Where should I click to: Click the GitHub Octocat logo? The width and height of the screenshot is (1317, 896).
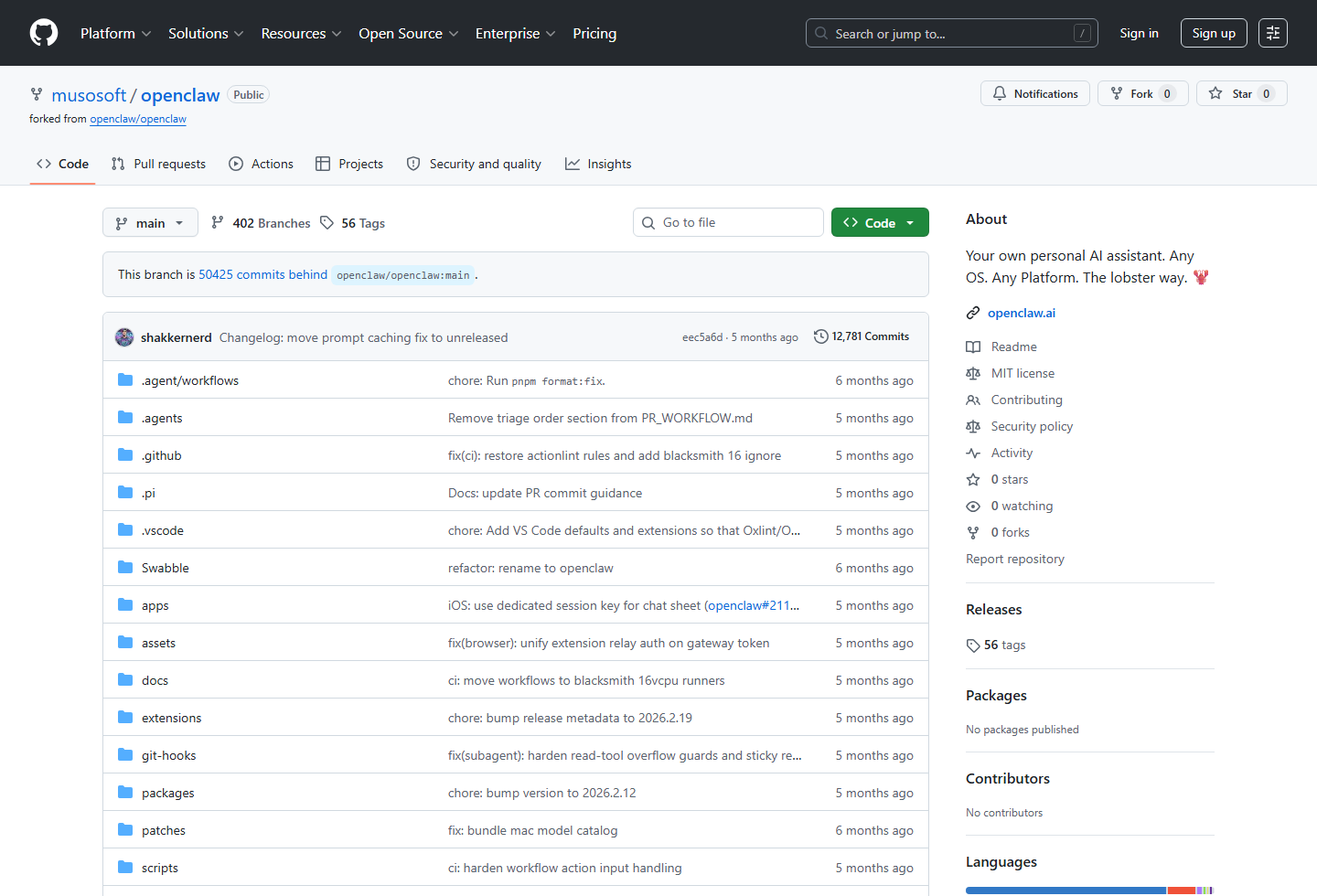coord(44,33)
